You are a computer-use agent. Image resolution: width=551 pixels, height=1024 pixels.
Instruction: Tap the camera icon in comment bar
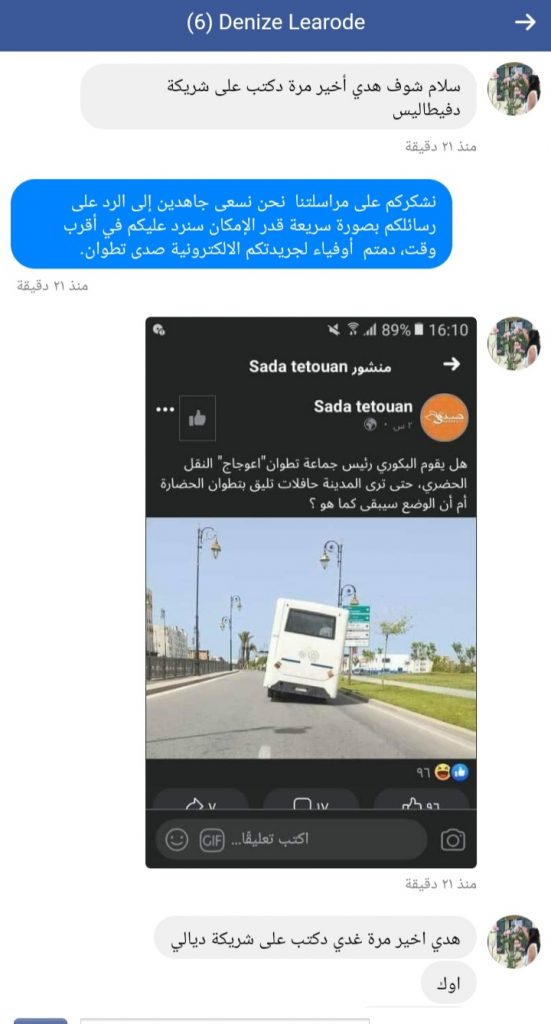point(452,840)
